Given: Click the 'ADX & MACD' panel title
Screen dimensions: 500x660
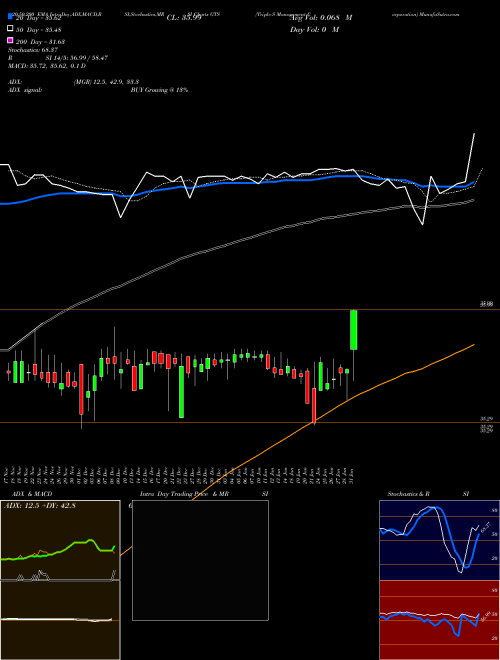Looking at the screenshot, I should pos(32,494).
